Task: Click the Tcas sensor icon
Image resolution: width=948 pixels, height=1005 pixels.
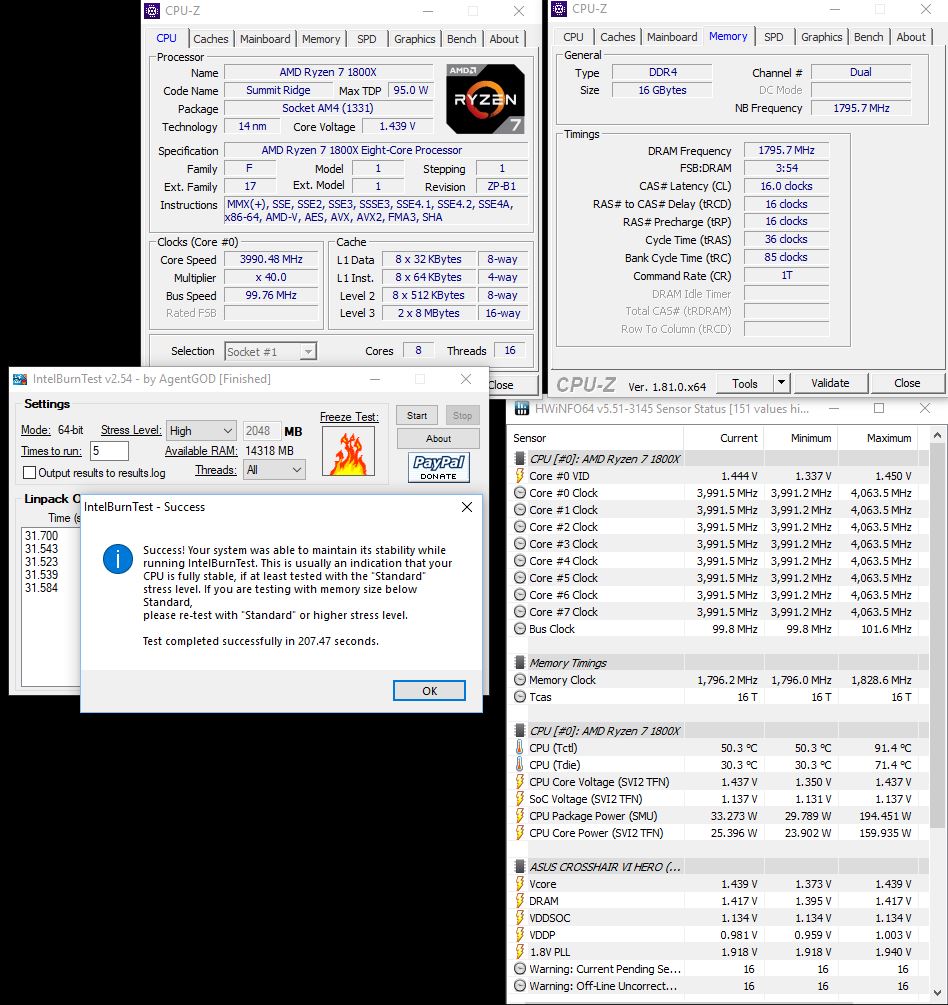Action: (x=520, y=697)
